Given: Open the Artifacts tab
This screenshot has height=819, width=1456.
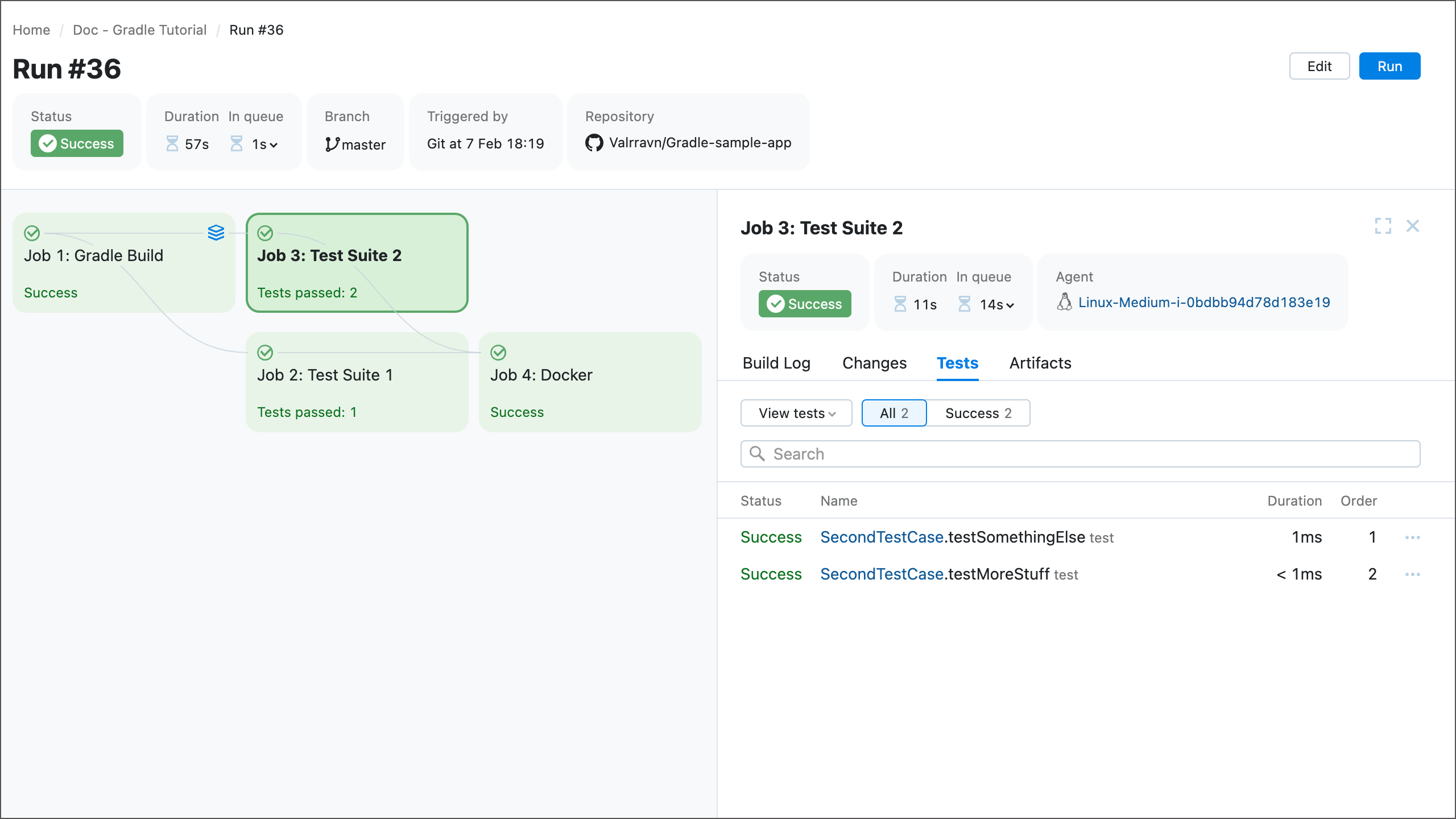Looking at the screenshot, I should (1040, 363).
